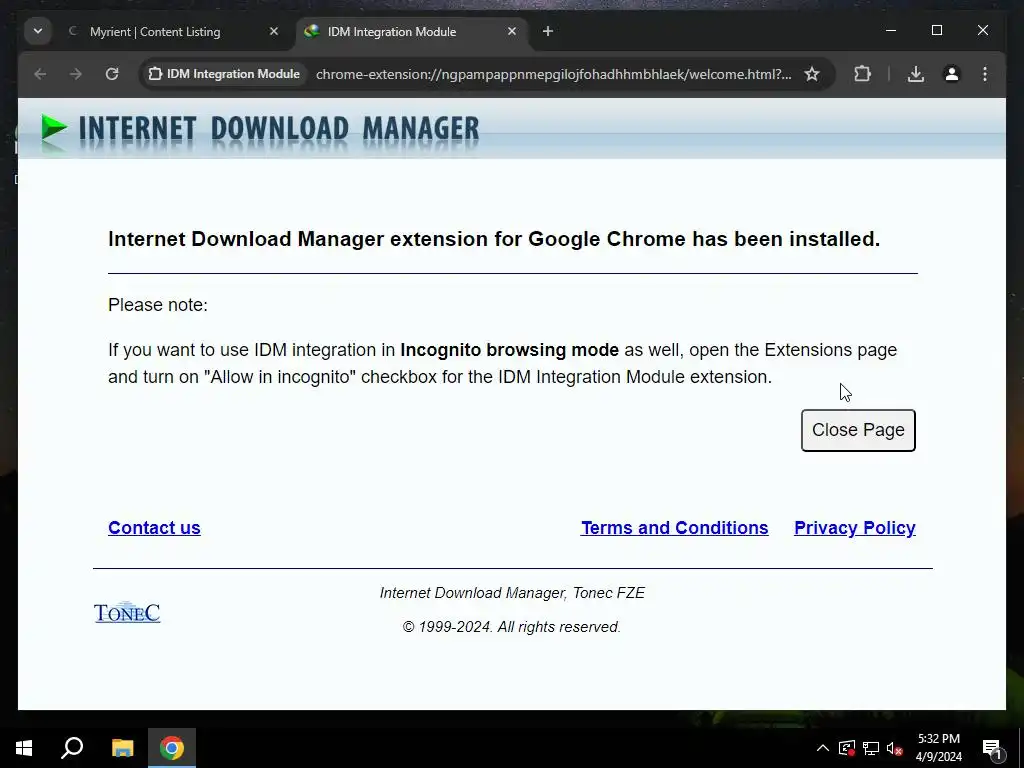
Task: Bookmark this page with the star icon
Action: pyautogui.click(x=812, y=74)
